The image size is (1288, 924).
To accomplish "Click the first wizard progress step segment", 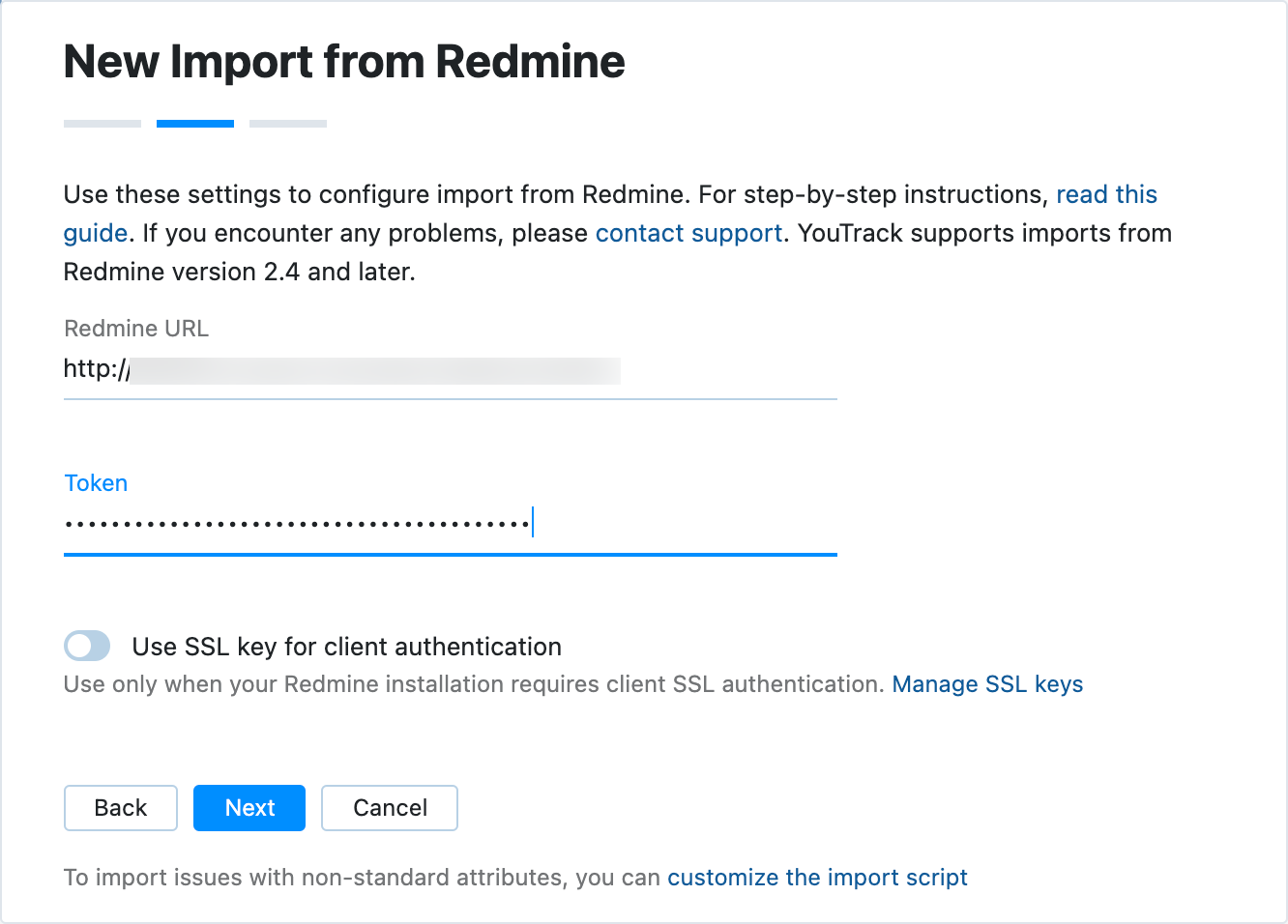I will click(102, 123).
